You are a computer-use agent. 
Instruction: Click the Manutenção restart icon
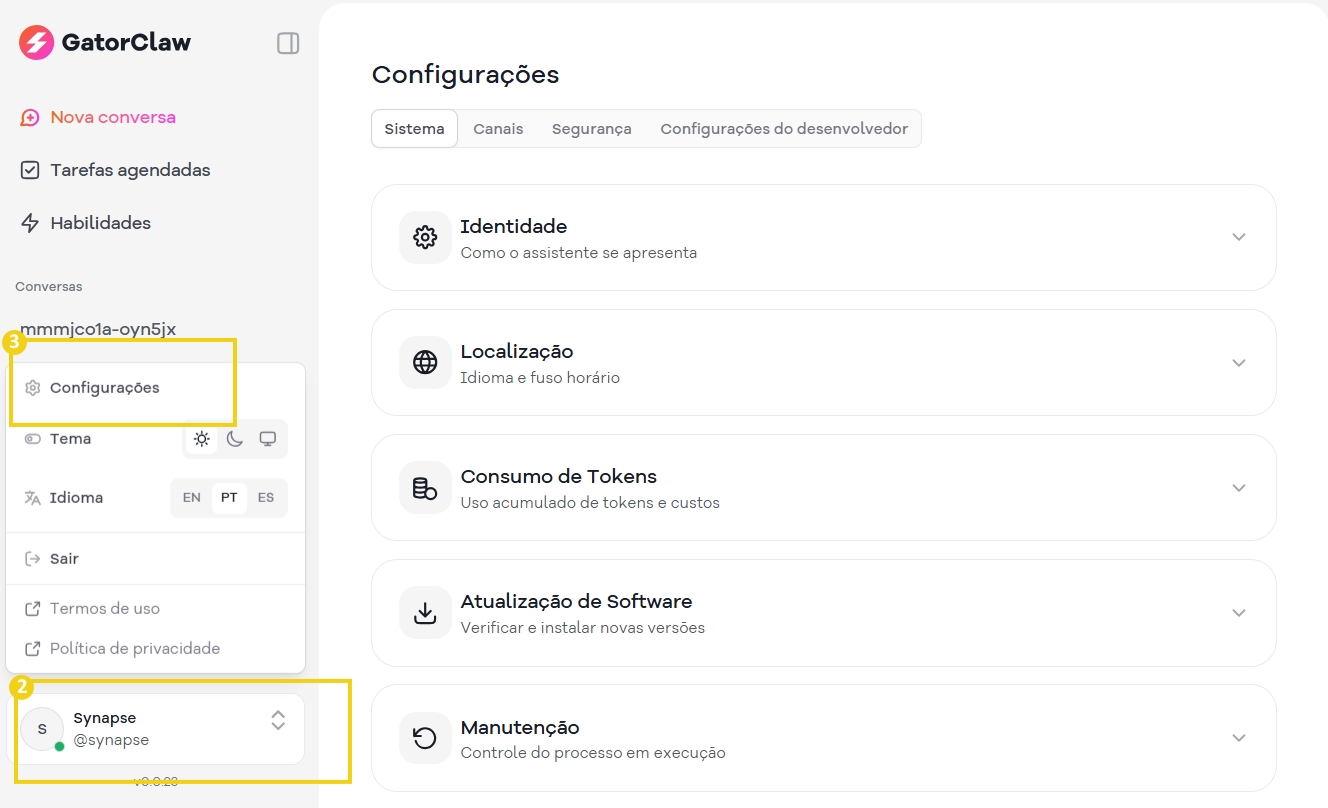[424, 737]
